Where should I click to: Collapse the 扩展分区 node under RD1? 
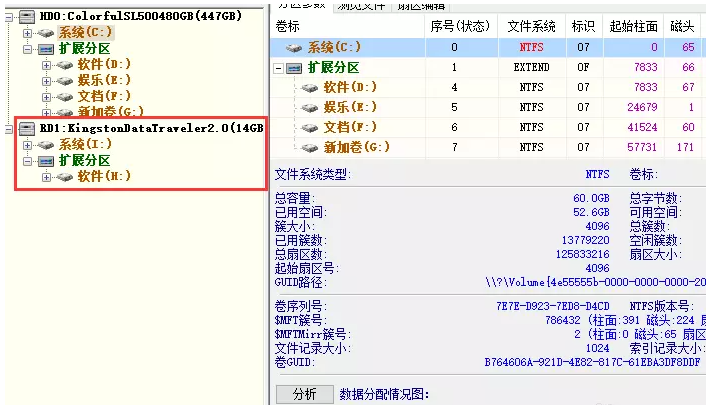(x=27, y=161)
